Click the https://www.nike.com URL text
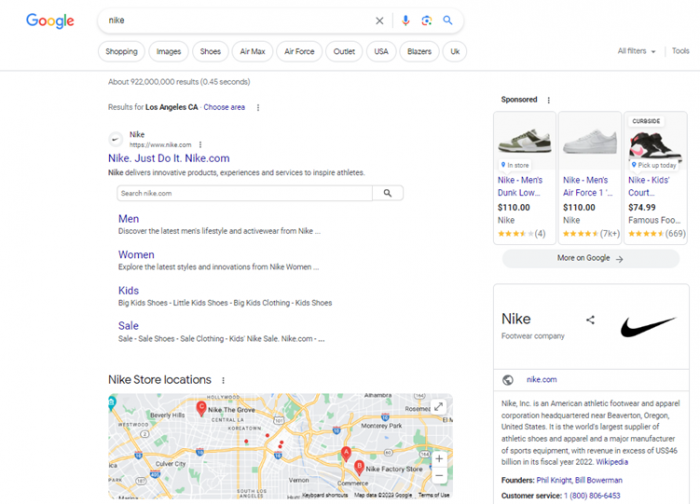The image size is (700, 504). pos(160,145)
